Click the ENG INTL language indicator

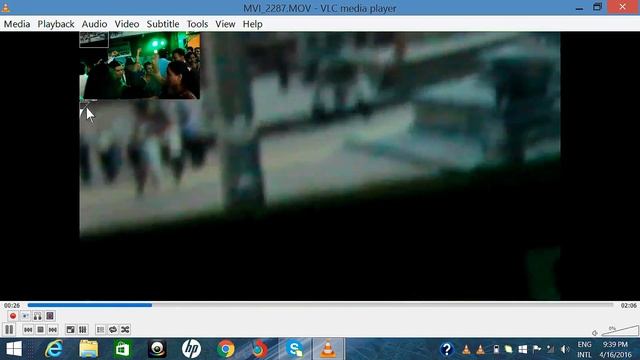click(584, 349)
